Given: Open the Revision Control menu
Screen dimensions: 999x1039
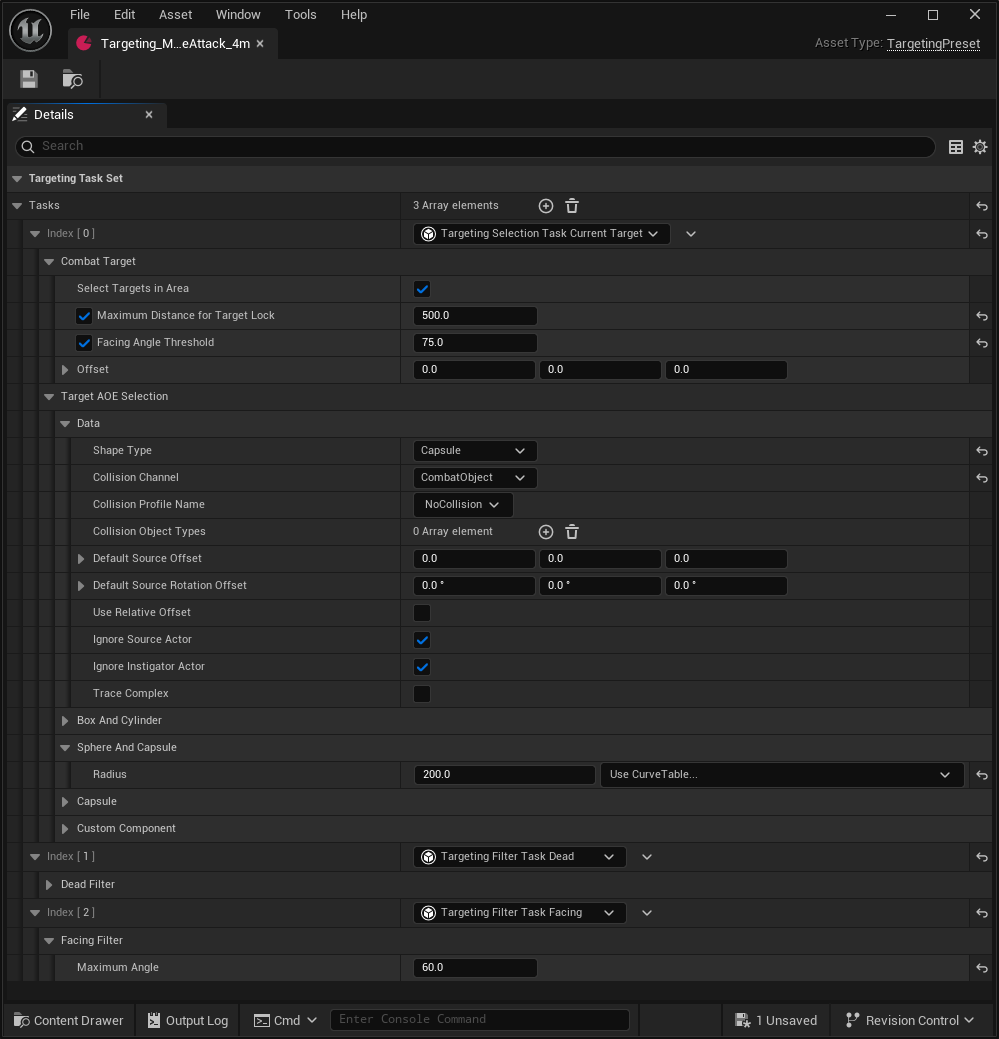Looking at the screenshot, I should [x=910, y=1020].
